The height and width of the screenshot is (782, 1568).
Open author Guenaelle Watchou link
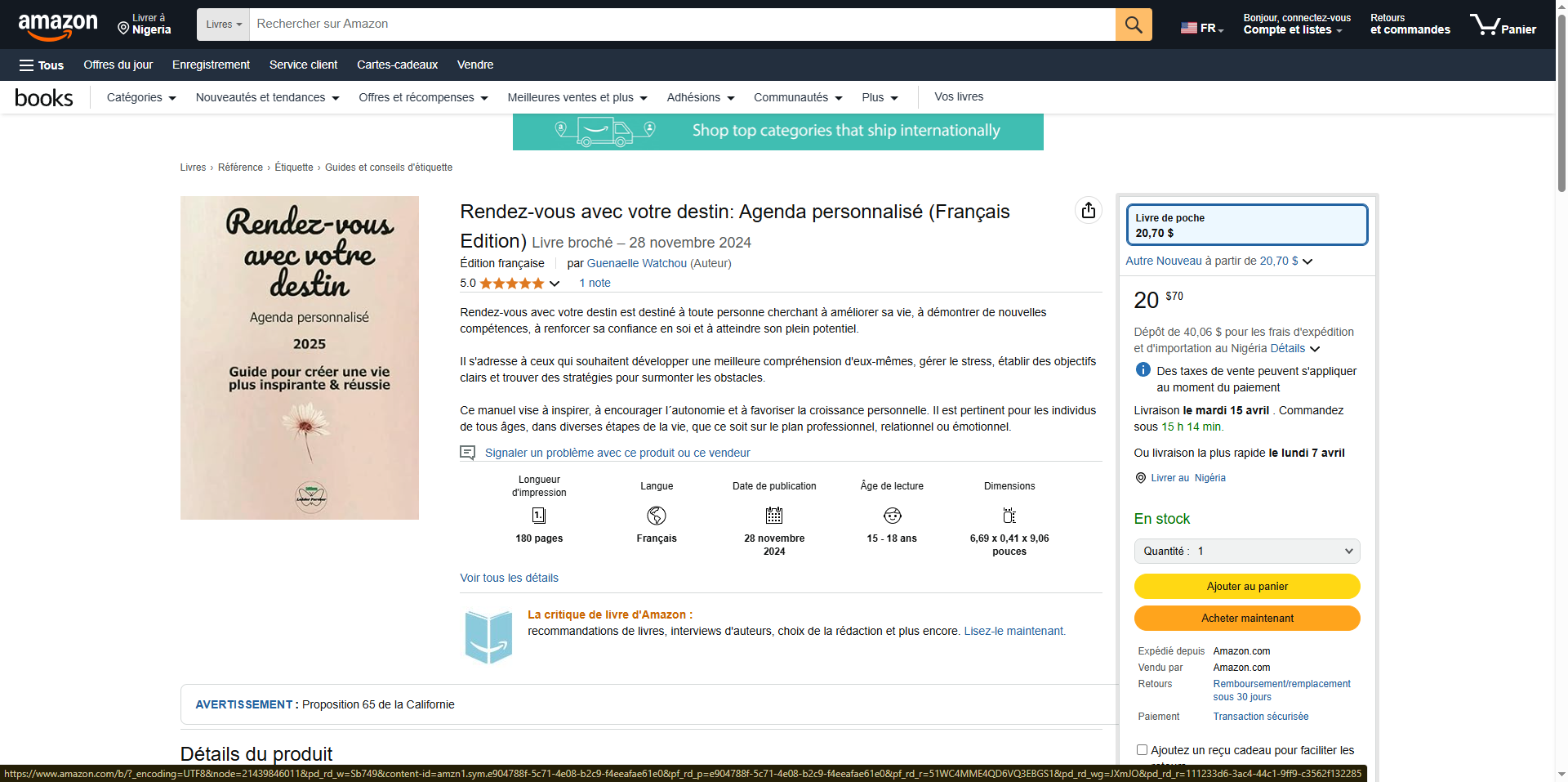(x=636, y=263)
